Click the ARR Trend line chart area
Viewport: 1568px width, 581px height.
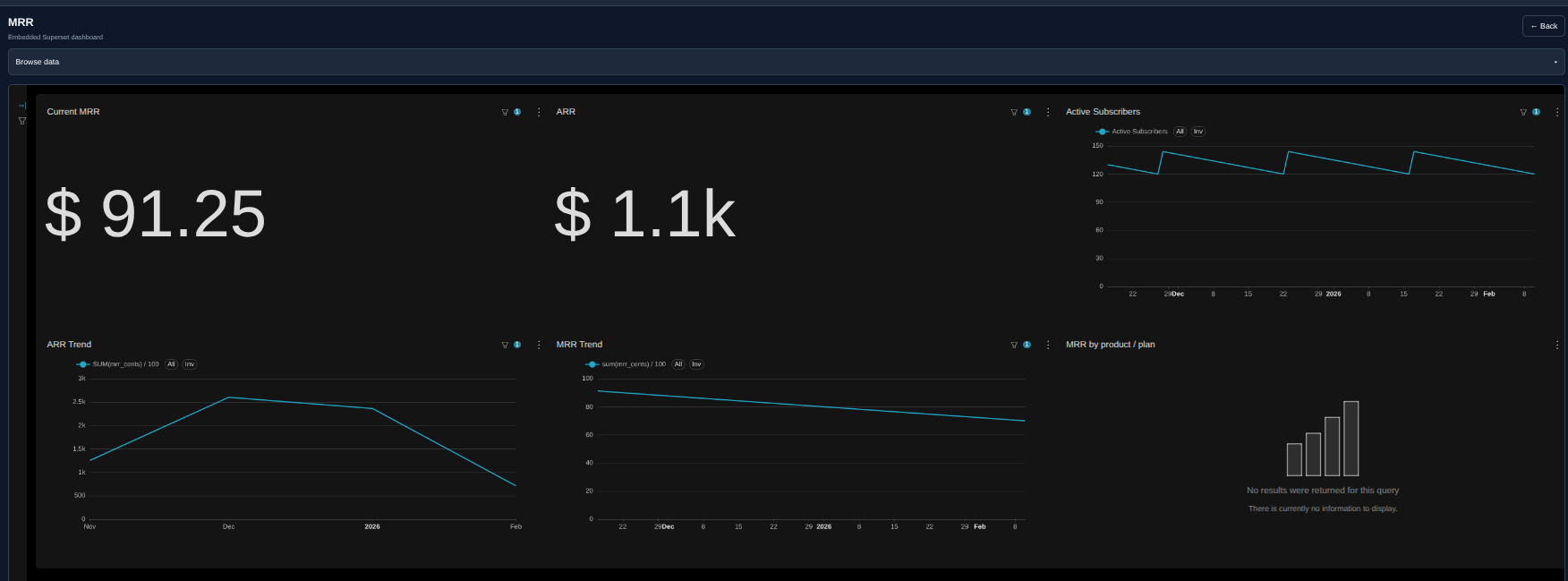pos(303,448)
